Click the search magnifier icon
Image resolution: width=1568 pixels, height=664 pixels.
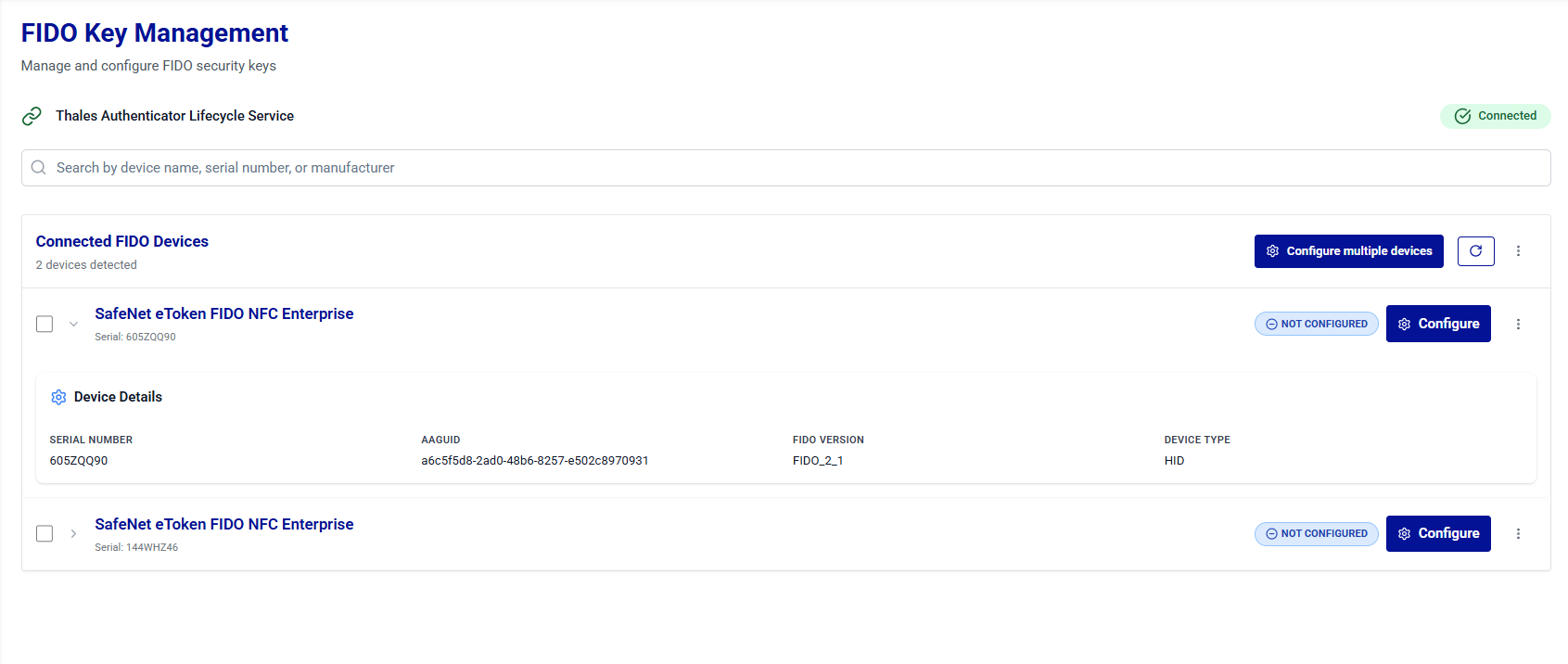pyautogui.click(x=39, y=168)
